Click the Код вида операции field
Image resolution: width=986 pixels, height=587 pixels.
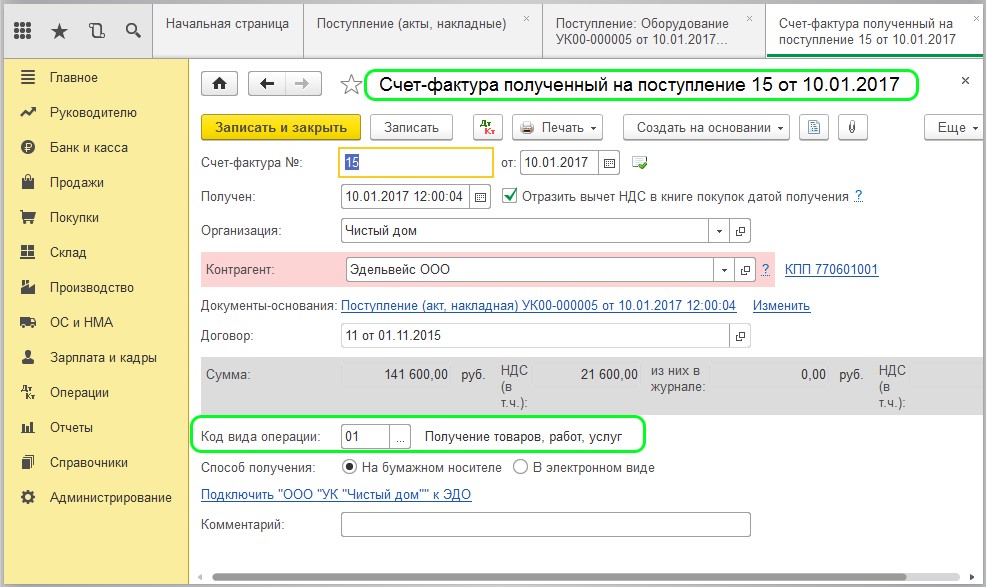click(x=365, y=437)
